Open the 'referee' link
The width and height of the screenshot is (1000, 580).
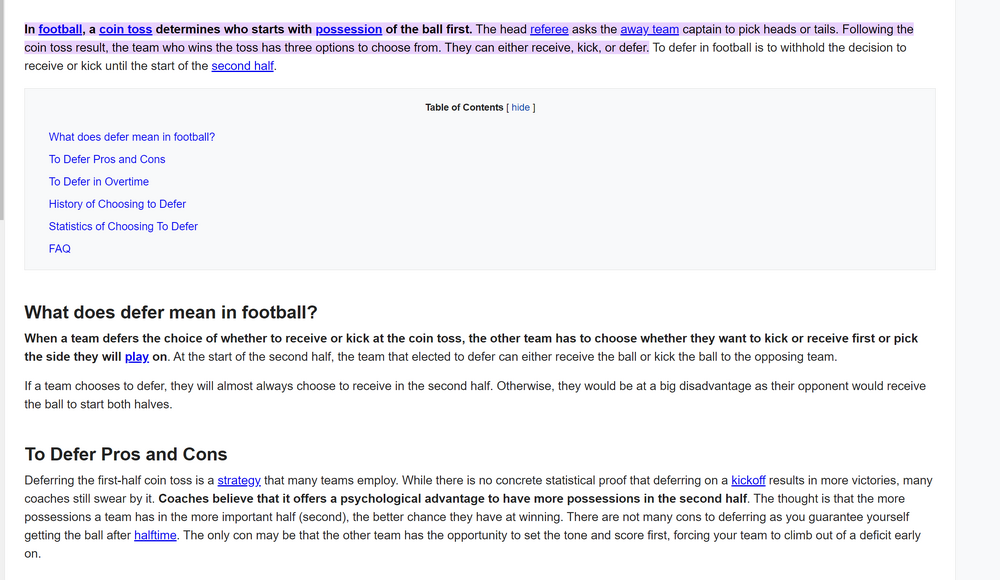pos(549,30)
